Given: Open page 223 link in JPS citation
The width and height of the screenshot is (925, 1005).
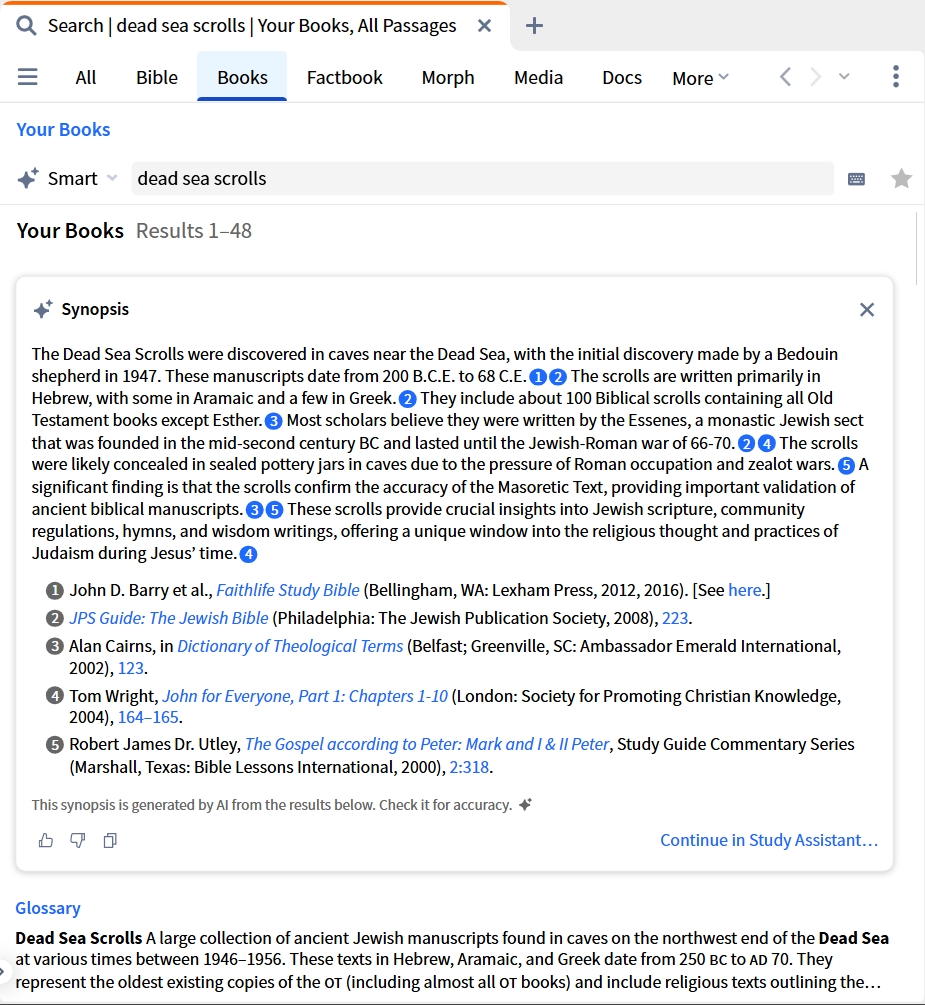Looking at the screenshot, I should coord(675,618).
